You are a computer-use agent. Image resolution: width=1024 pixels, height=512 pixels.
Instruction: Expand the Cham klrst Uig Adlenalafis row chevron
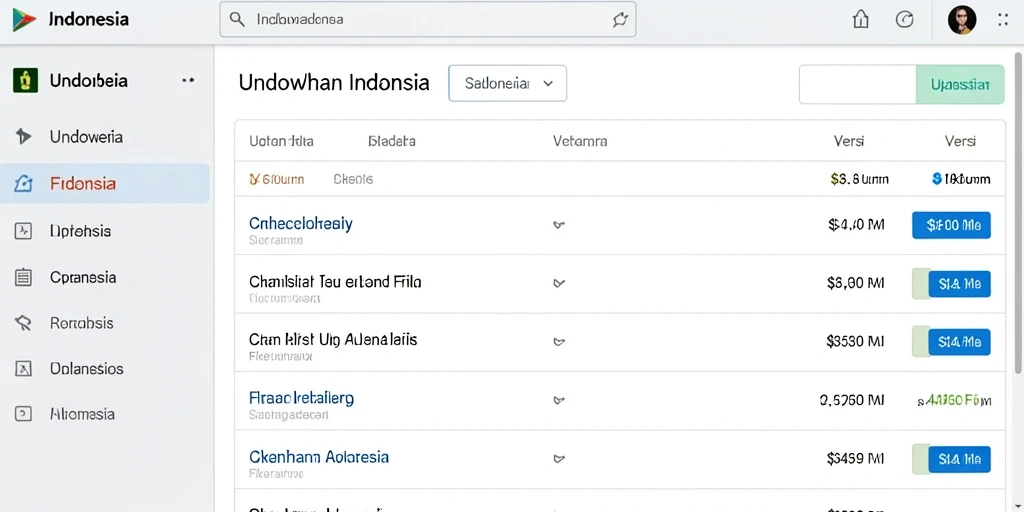coord(558,342)
